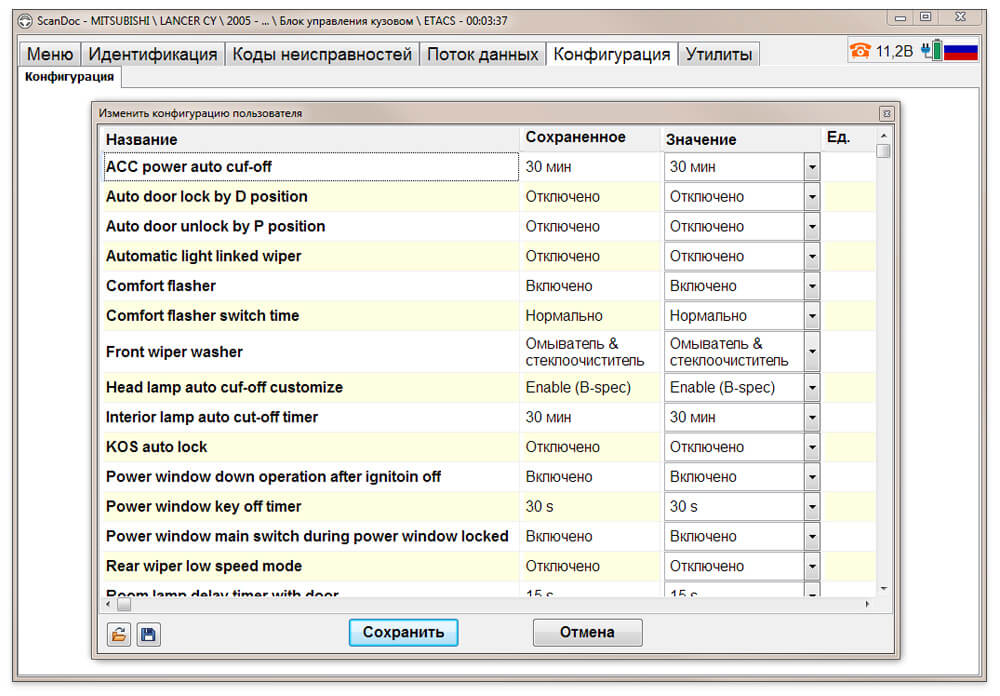The width and height of the screenshot is (1000, 696).
Task: Click the orange phone support icon
Action: [x=860, y=50]
